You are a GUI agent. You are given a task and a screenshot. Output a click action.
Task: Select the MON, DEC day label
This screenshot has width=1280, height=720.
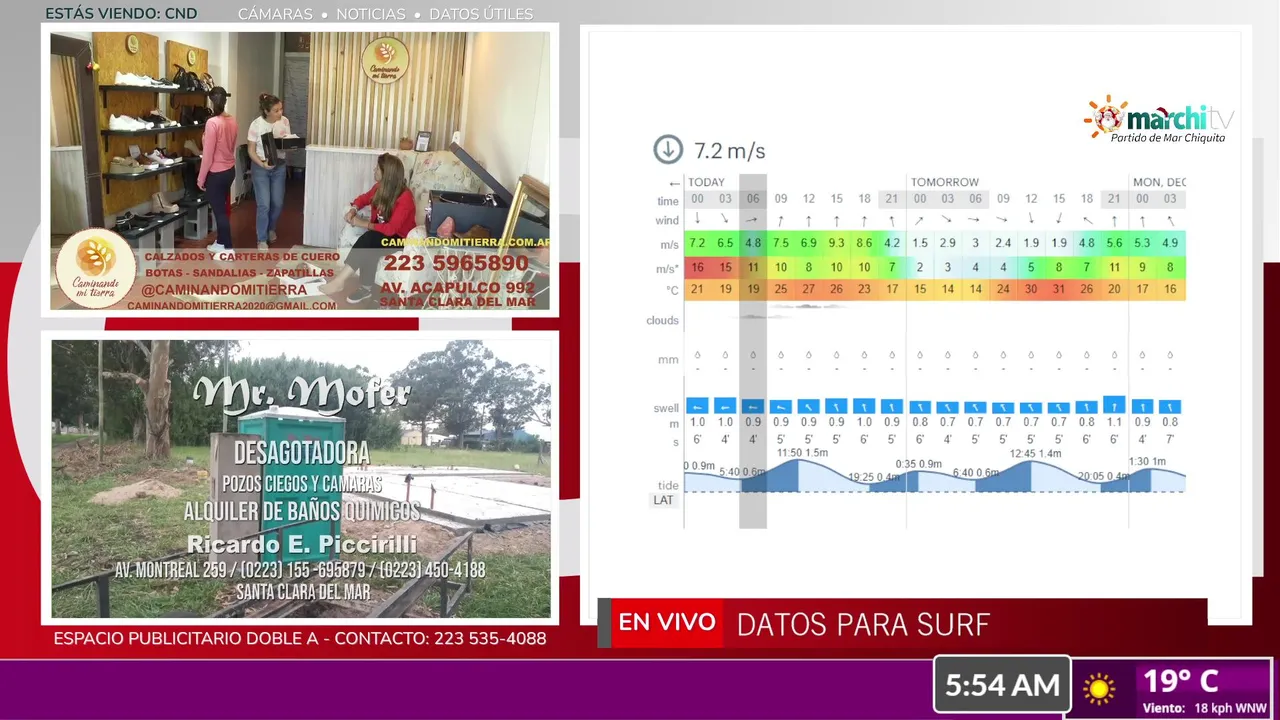1159,182
